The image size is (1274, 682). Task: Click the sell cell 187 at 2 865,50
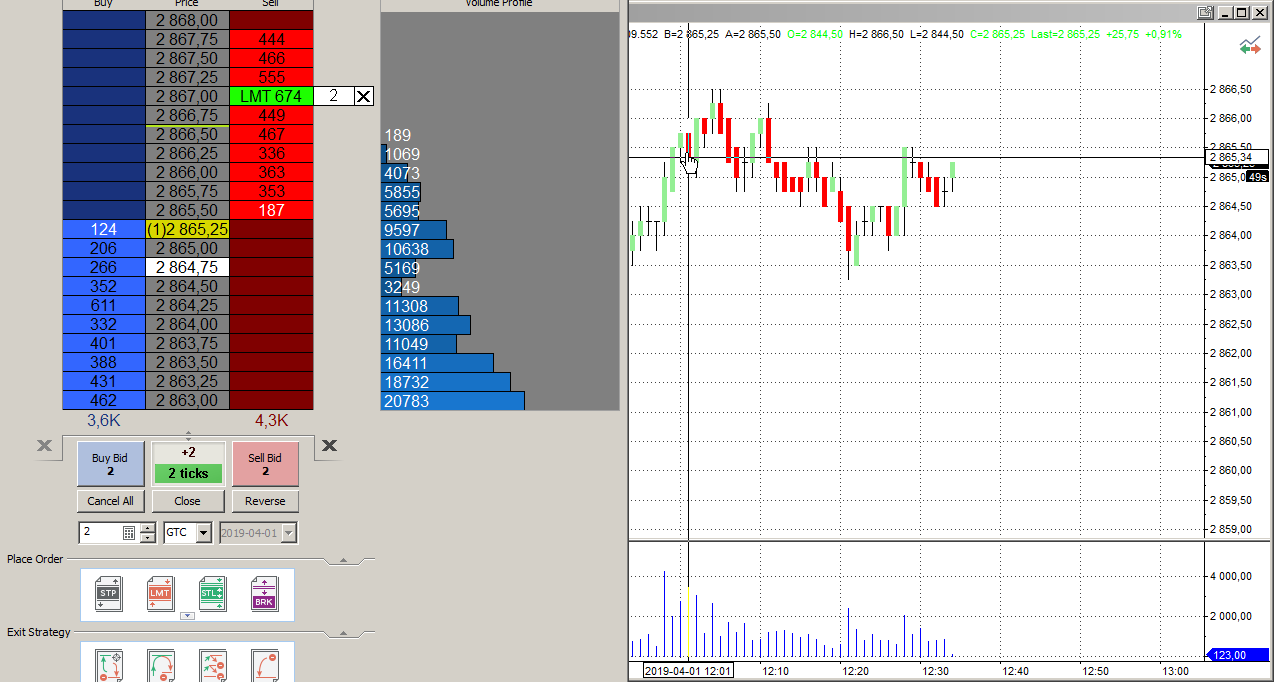pos(271,210)
